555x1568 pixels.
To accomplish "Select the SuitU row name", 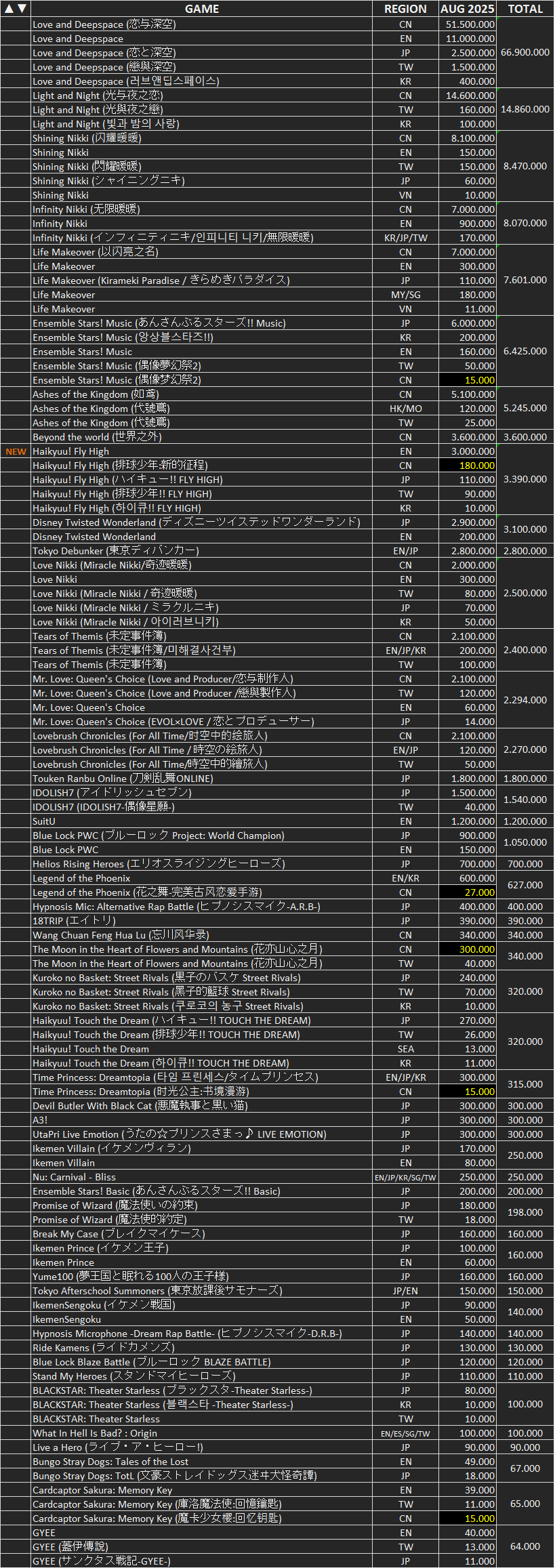I will click(44, 821).
